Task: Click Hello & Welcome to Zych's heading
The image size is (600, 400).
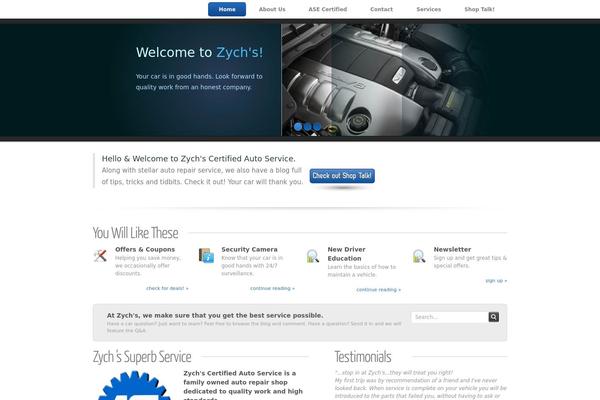Action: pos(199,158)
